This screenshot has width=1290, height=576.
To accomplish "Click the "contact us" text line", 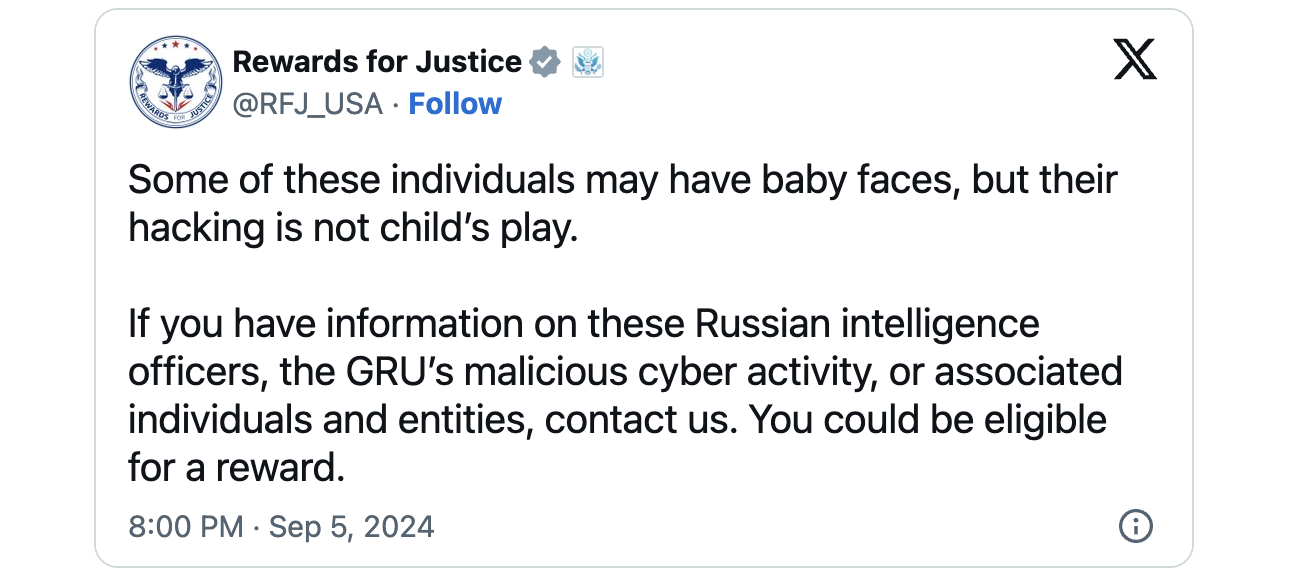I will pyautogui.click(x=618, y=420).
